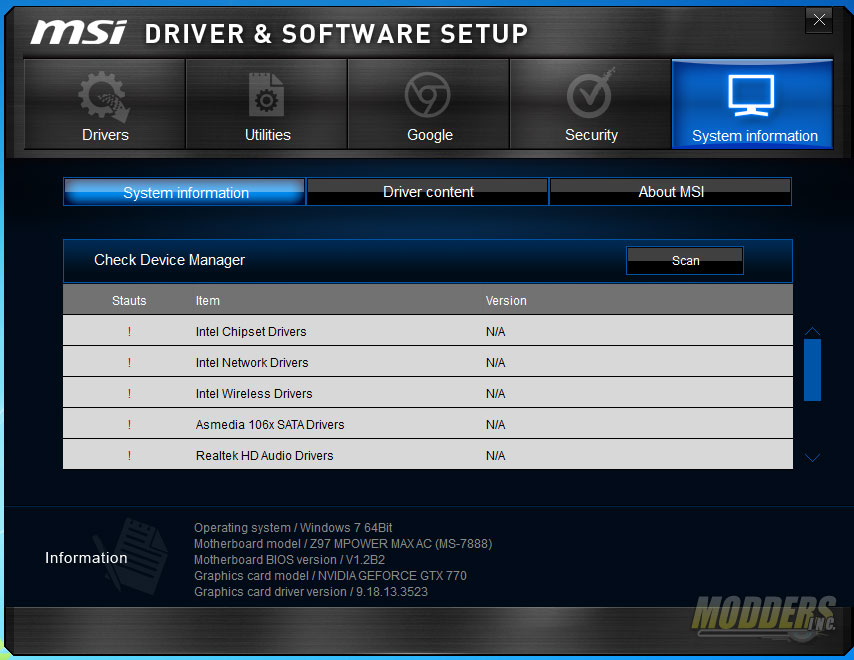The height and width of the screenshot is (660, 854).
Task: Click N/A version of Intel Wireless Drivers
Action: tap(496, 394)
